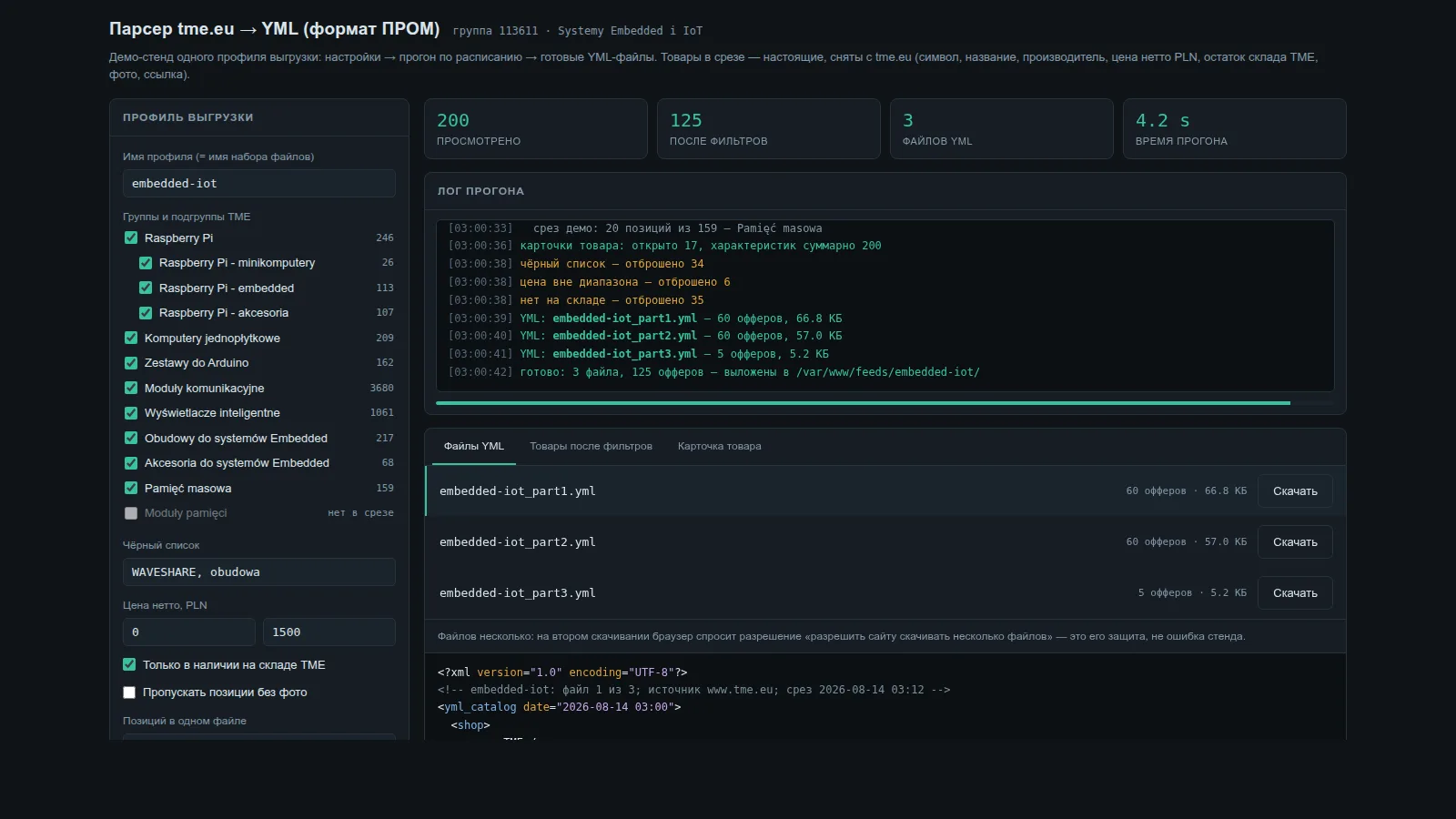1456x819 pixels.
Task: Click the '4.2 s ВРЕМЯ ПРОГОНА' stat card
Action: 1235,129
